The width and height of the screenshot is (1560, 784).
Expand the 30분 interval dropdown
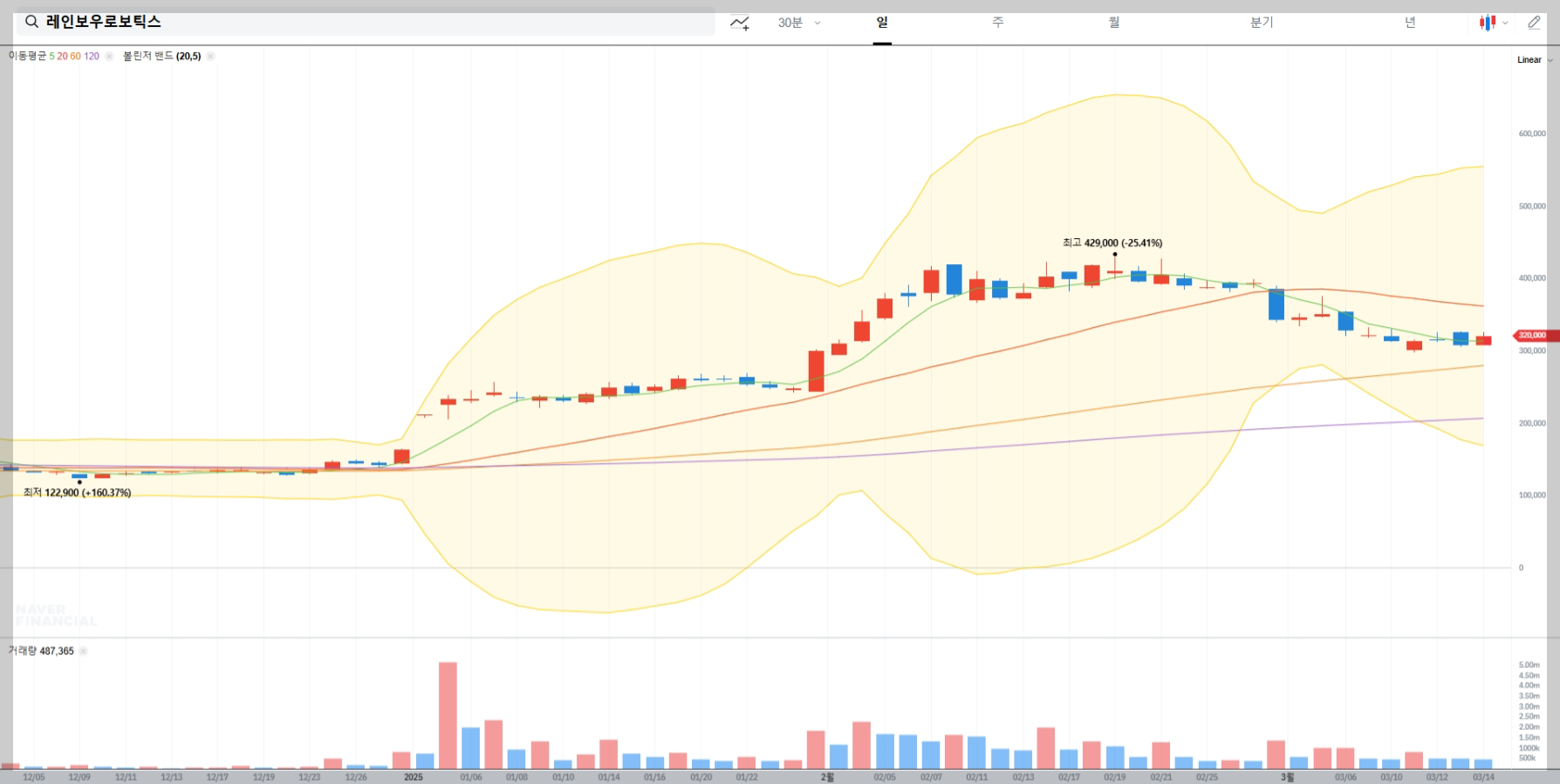point(799,23)
